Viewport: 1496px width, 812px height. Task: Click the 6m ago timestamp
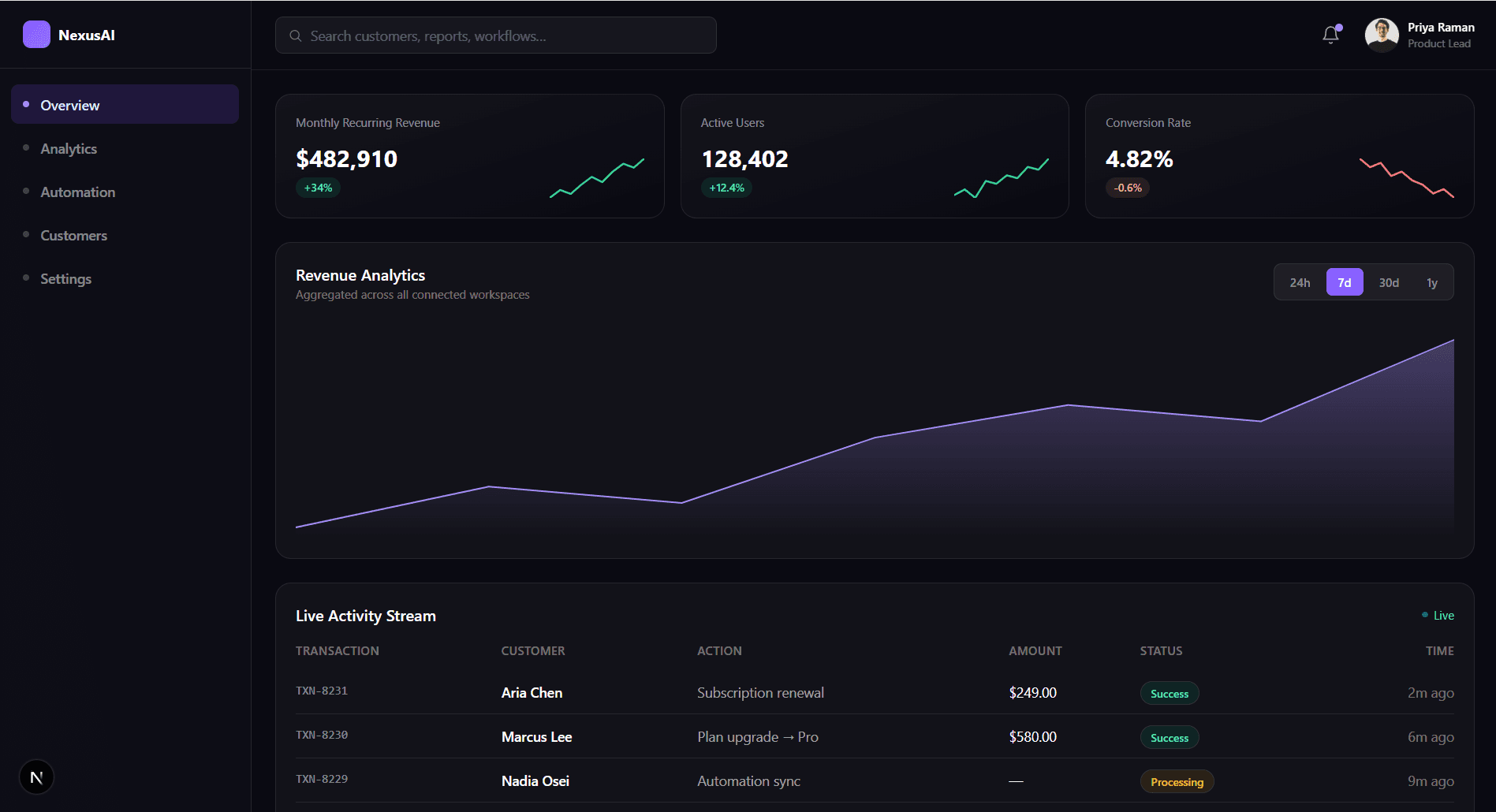point(1431,737)
